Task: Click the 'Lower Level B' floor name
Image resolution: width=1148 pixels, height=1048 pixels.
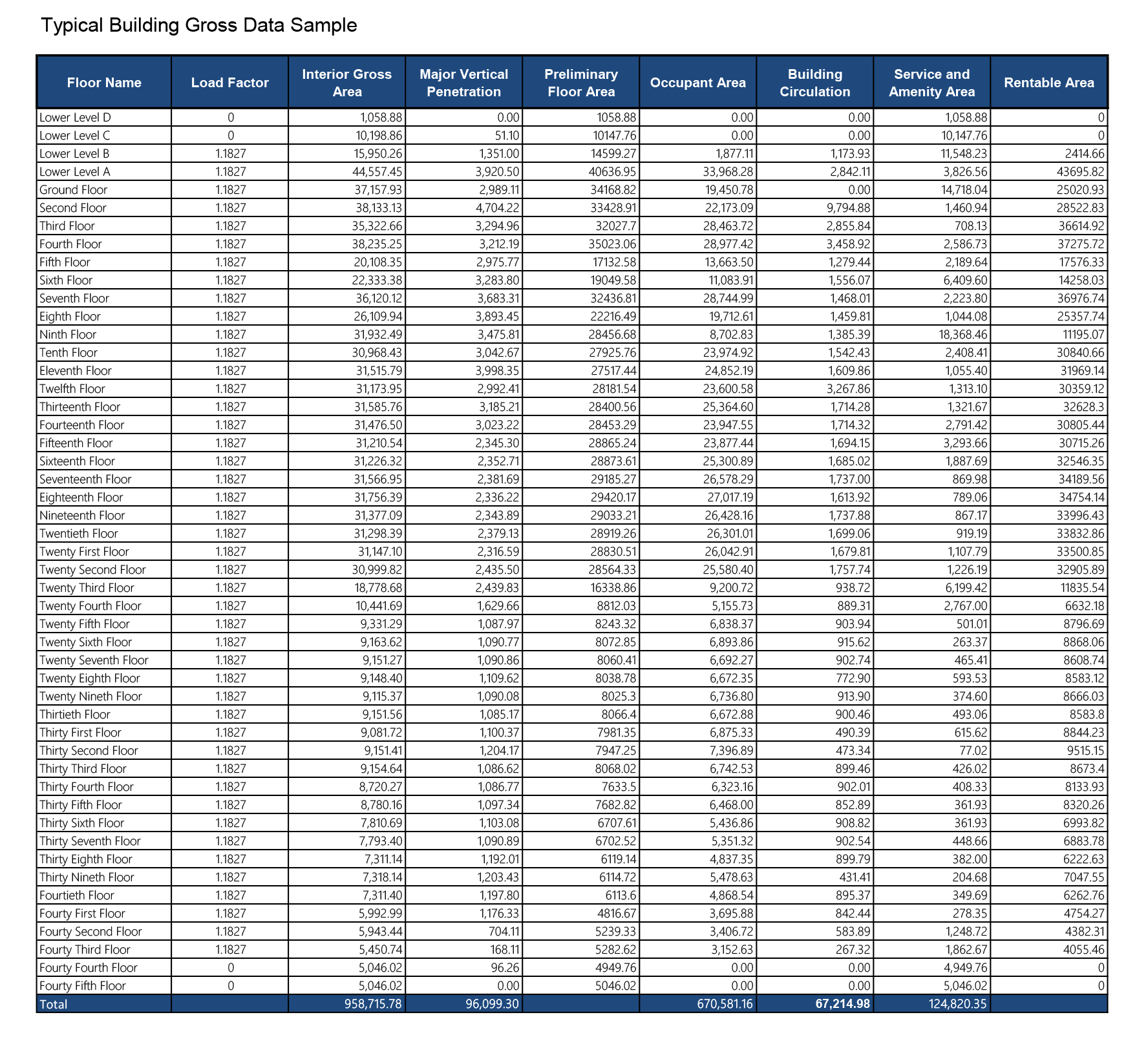Action: [74, 154]
